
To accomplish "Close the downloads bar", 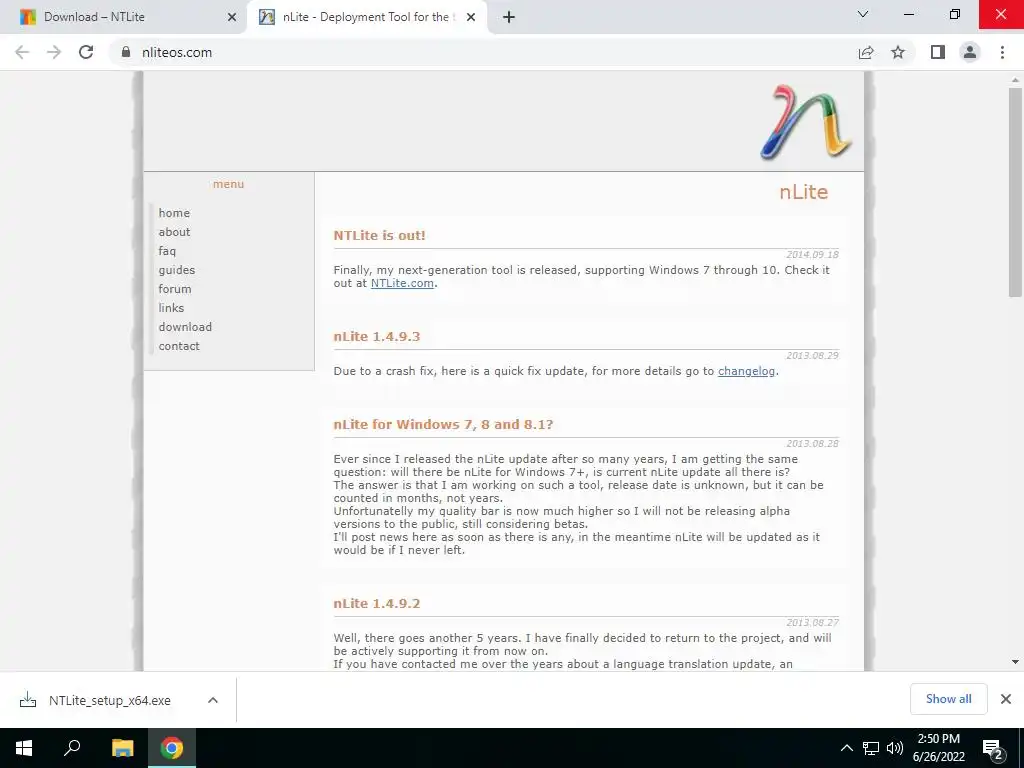I will [x=1006, y=699].
